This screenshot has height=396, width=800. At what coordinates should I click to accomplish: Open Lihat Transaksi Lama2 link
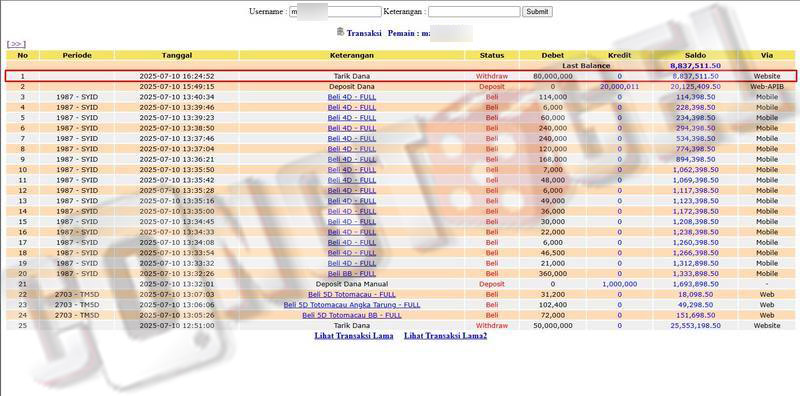[x=445, y=336]
